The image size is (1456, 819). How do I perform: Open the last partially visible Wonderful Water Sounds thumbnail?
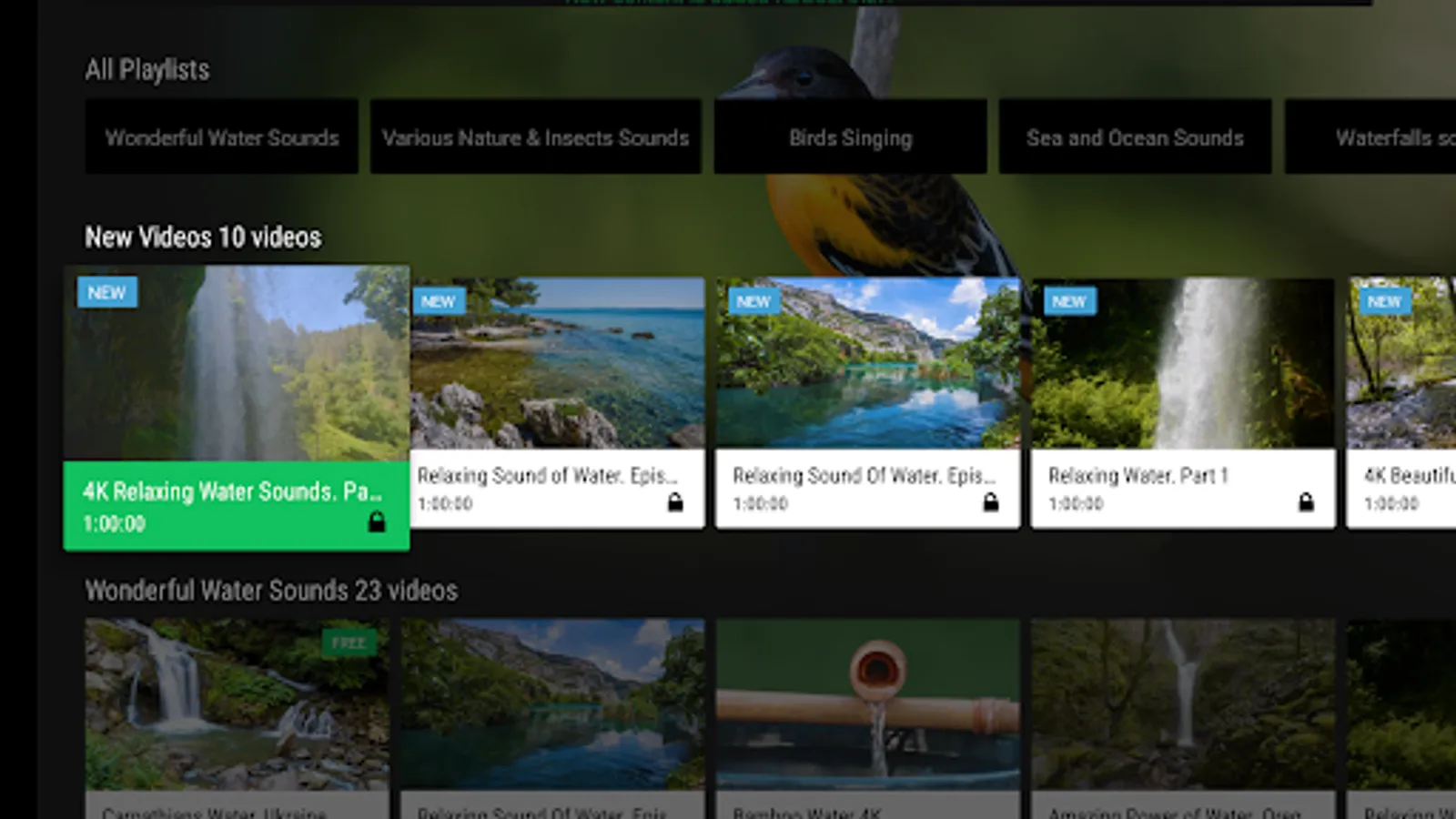coord(1401,704)
